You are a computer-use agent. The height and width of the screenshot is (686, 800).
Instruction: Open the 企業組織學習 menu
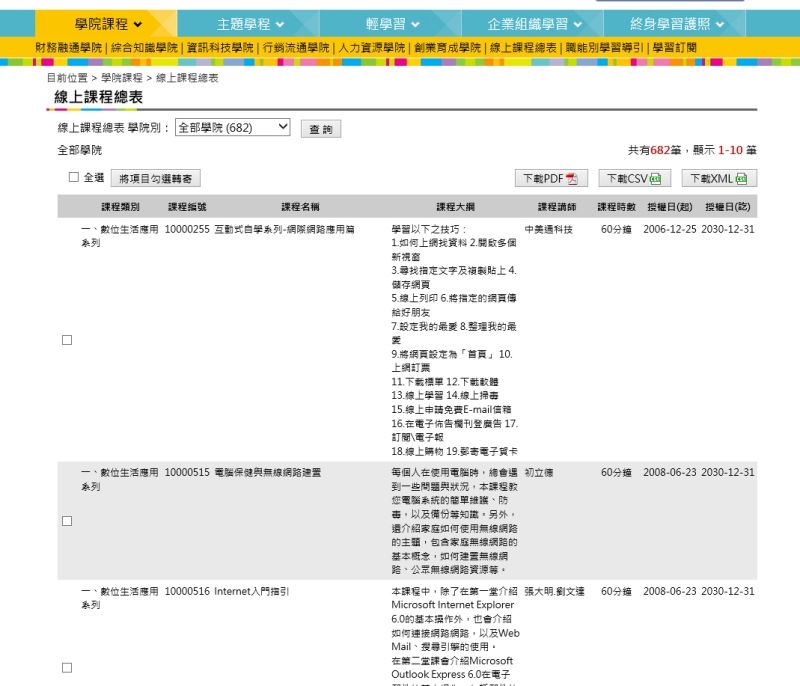pyautogui.click(x=533, y=24)
